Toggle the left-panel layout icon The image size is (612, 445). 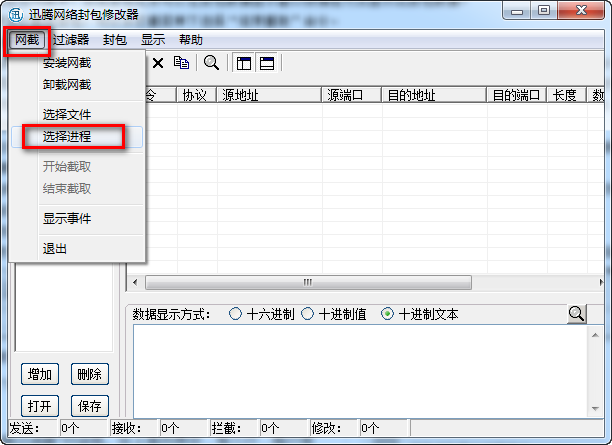click(x=244, y=63)
